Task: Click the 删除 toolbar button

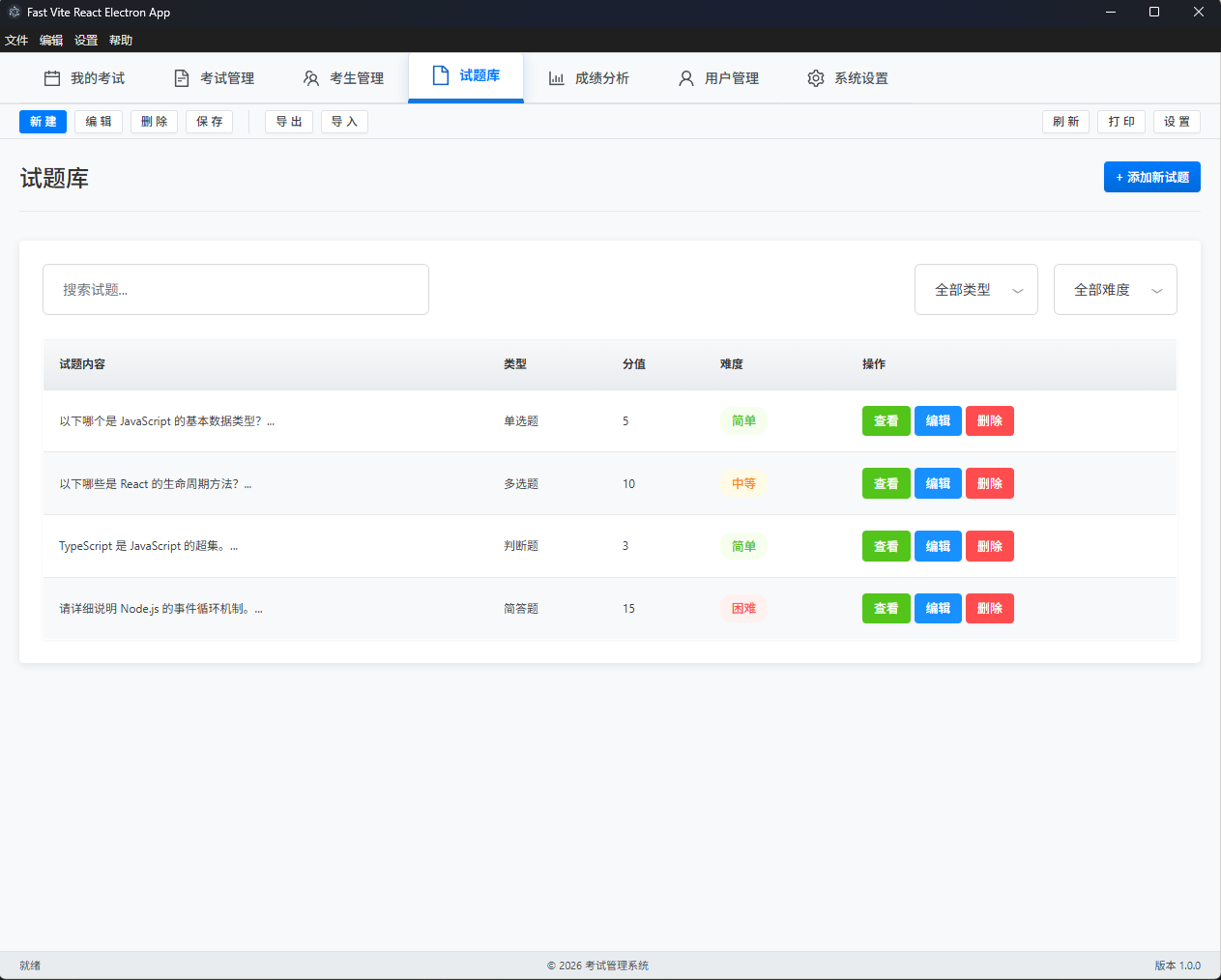Action: point(154,122)
